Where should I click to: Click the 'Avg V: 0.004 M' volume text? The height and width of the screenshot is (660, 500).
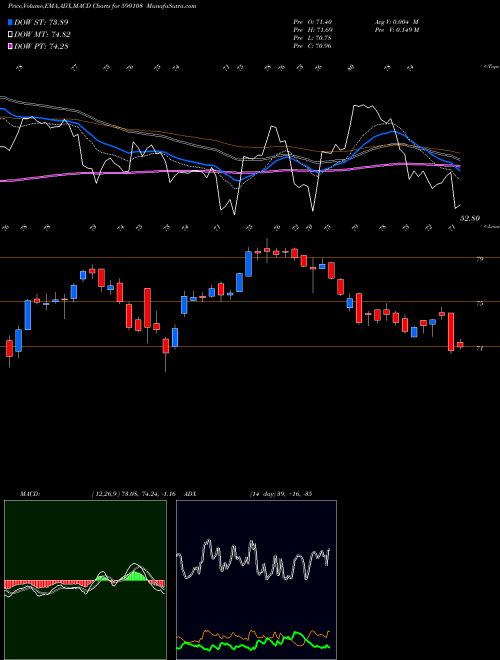(x=396, y=22)
